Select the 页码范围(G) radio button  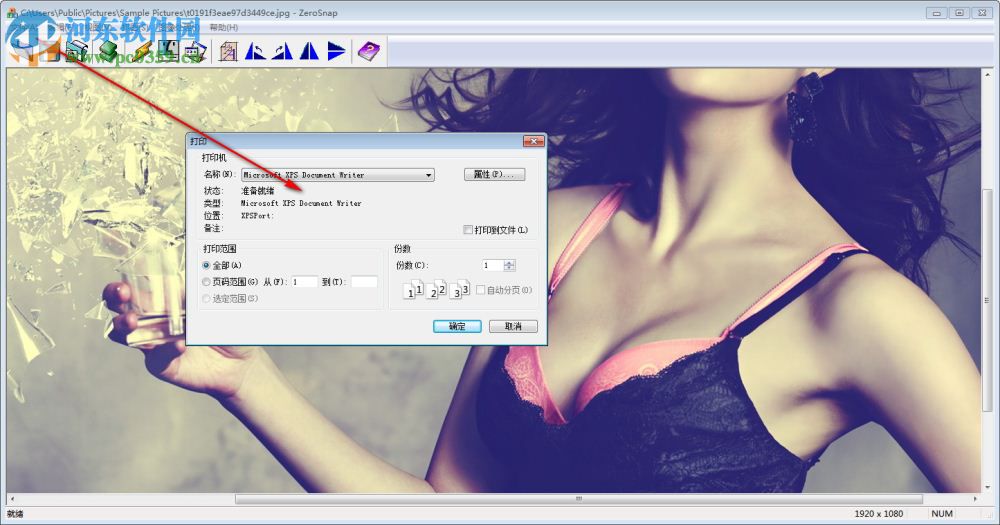point(206,282)
